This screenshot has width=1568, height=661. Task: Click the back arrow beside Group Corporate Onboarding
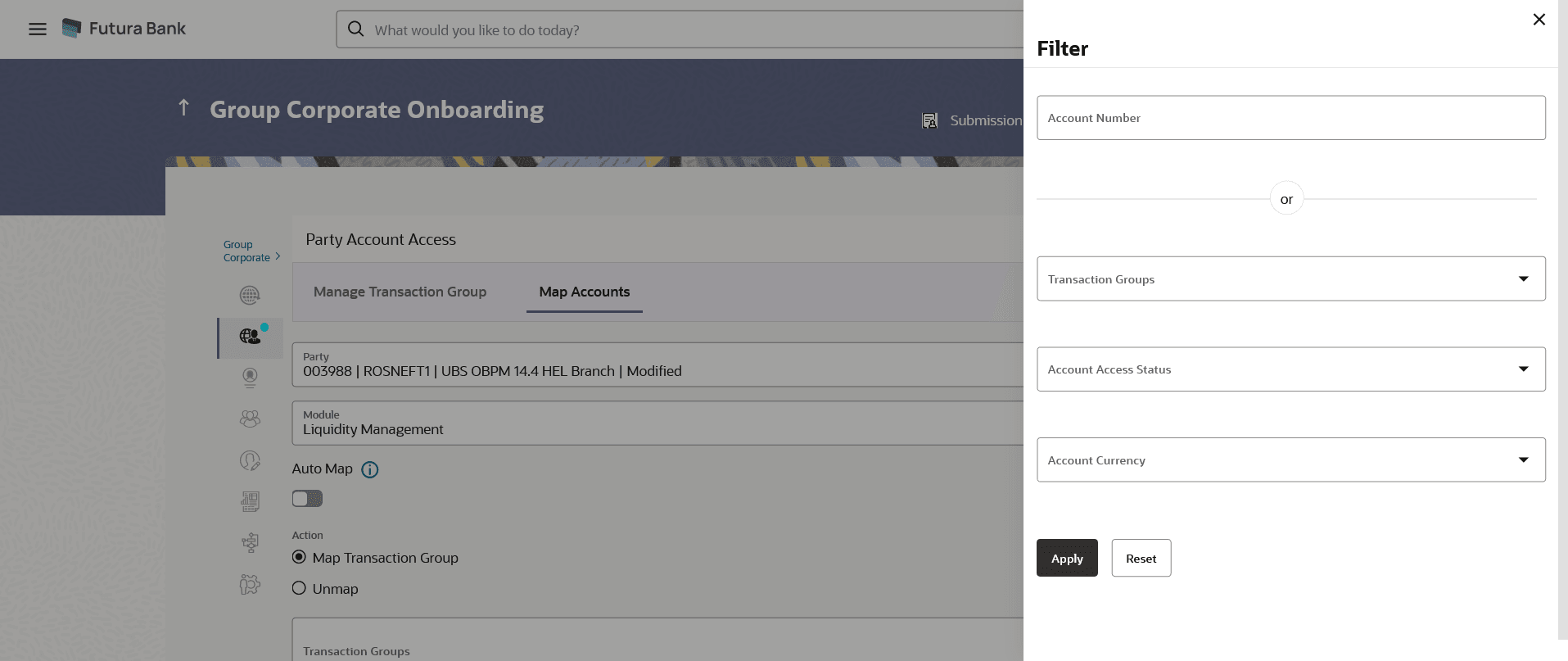click(x=183, y=108)
